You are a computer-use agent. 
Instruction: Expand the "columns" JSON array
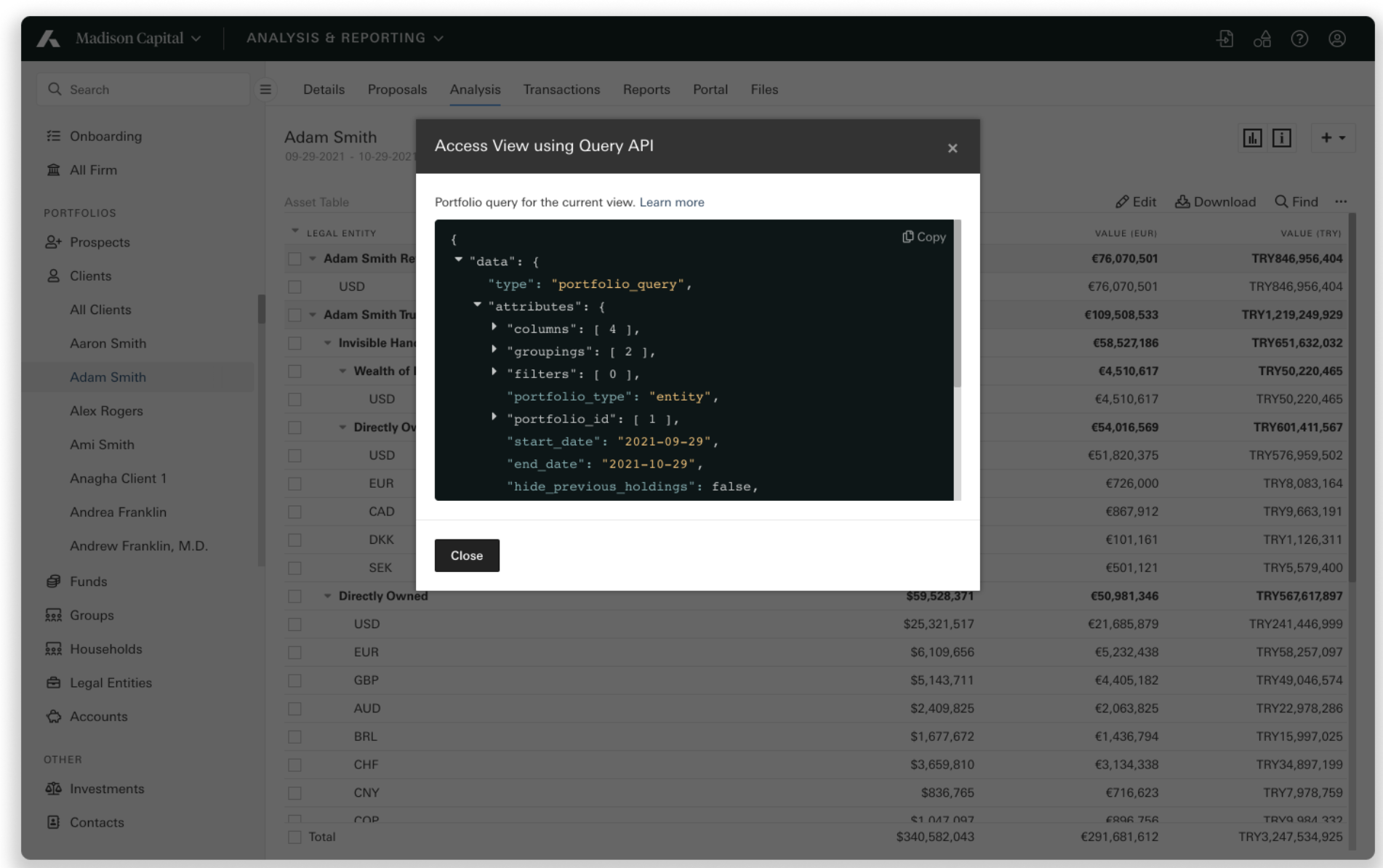494,327
